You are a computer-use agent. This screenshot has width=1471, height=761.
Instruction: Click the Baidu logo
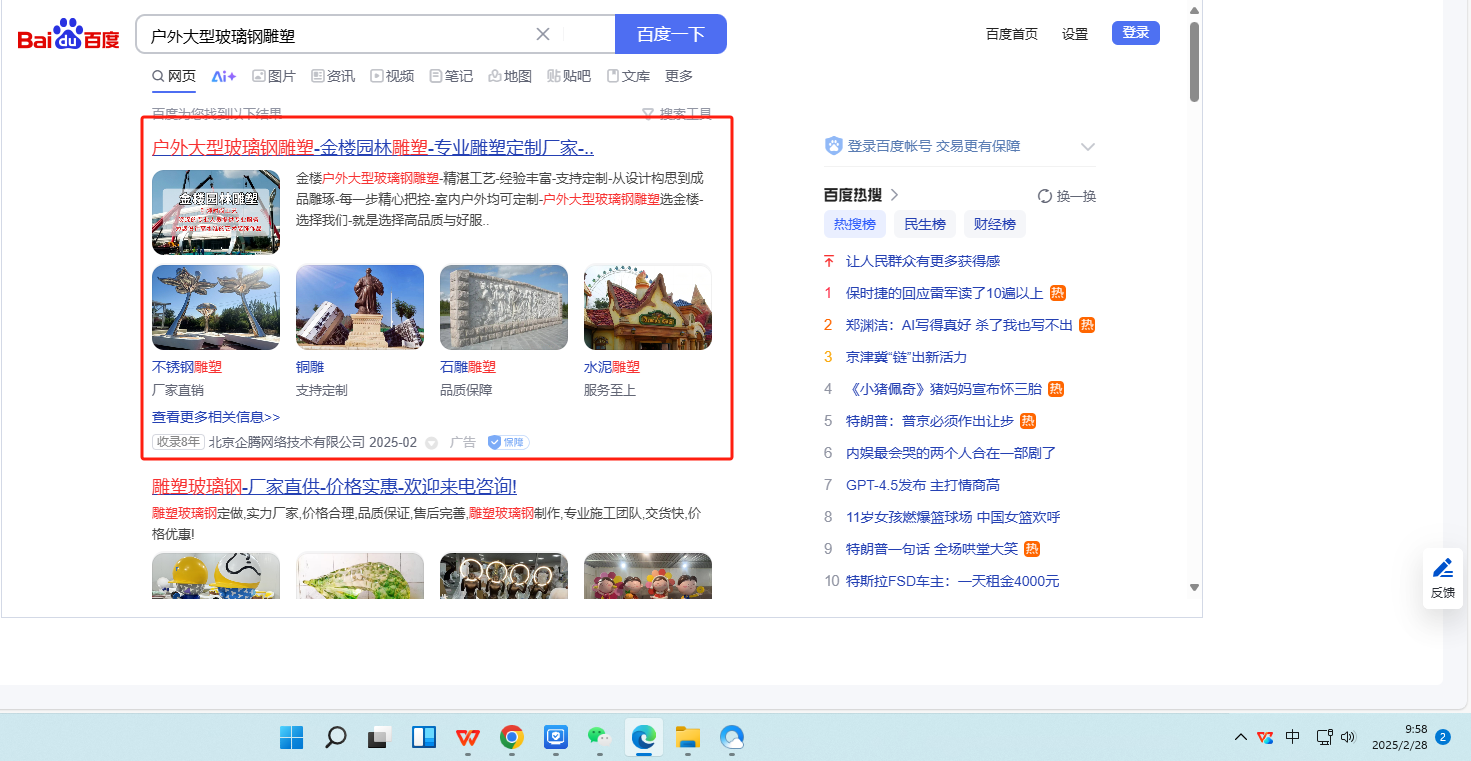point(68,35)
